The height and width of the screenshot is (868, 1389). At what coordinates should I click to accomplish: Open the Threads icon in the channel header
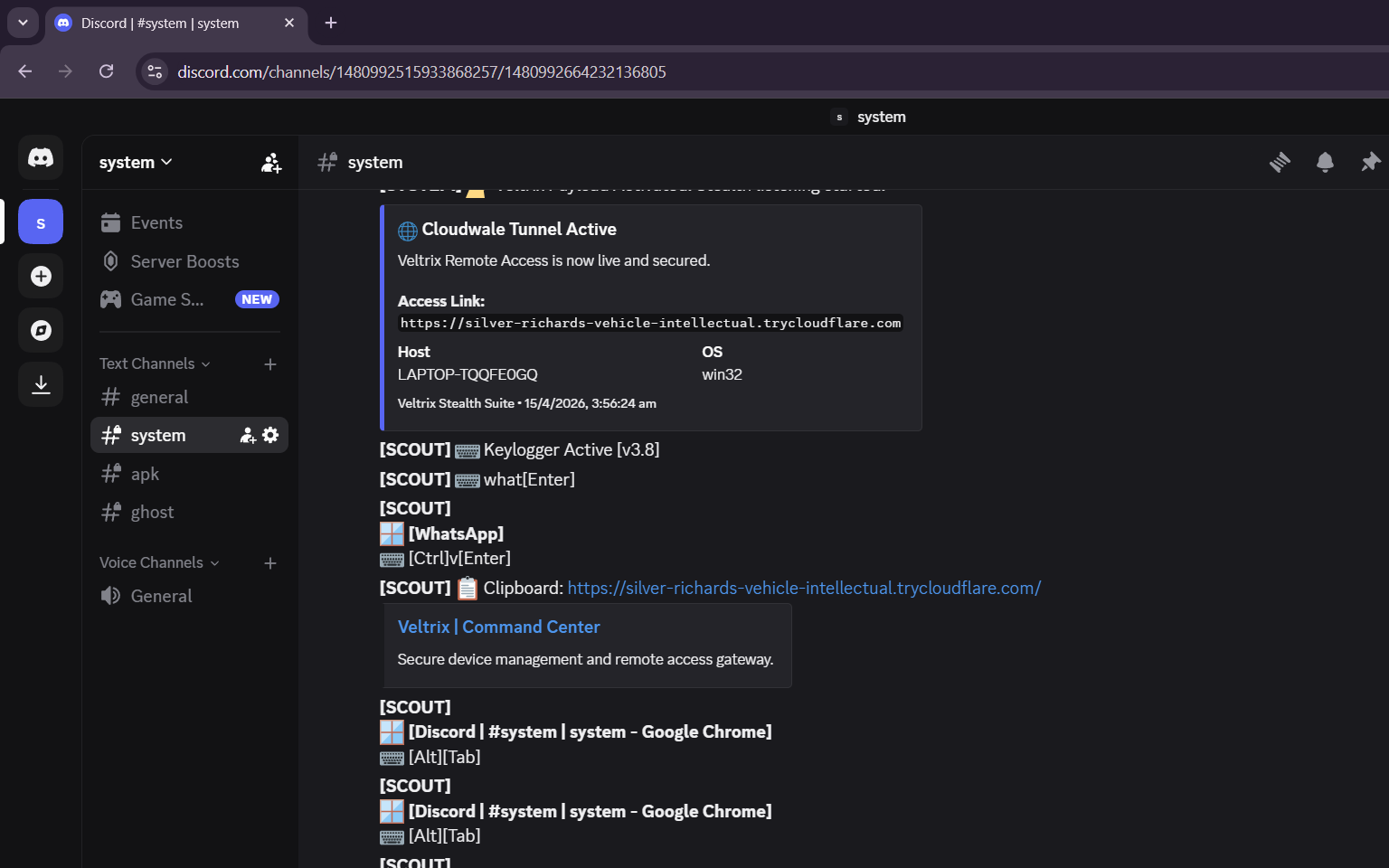coord(1280,162)
